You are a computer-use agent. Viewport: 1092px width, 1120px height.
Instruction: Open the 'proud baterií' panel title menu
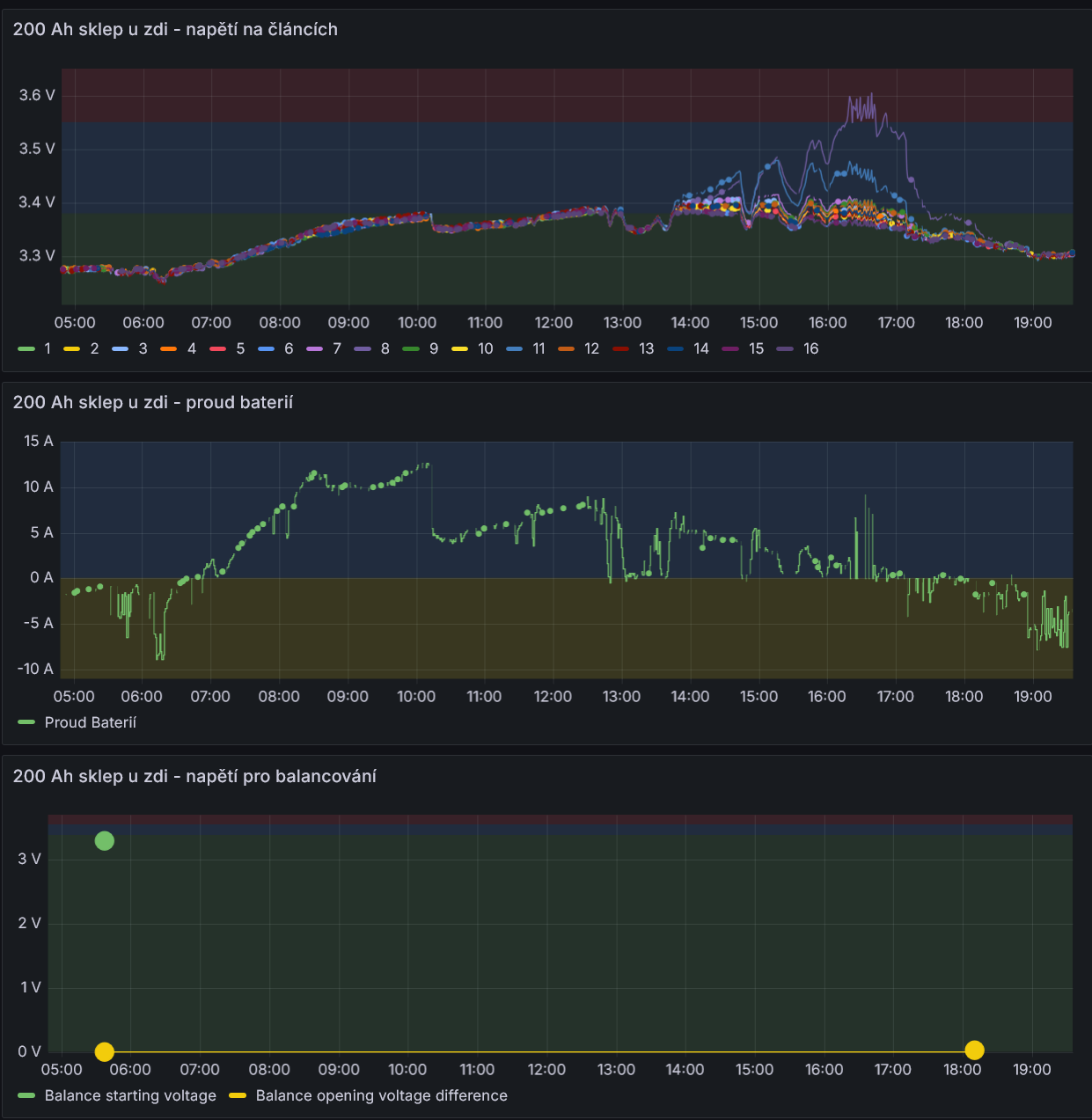coord(153,402)
